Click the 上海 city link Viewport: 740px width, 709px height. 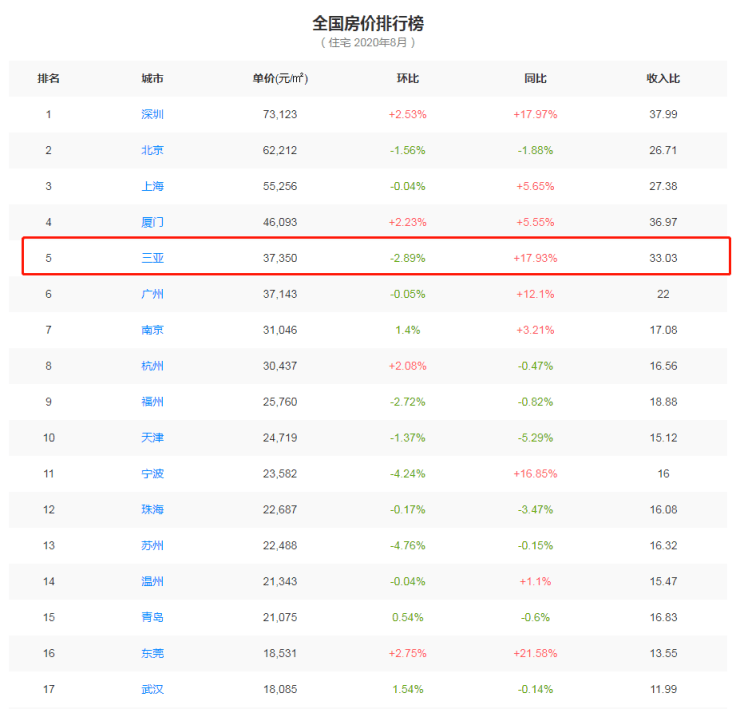pyautogui.click(x=152, y=186)
